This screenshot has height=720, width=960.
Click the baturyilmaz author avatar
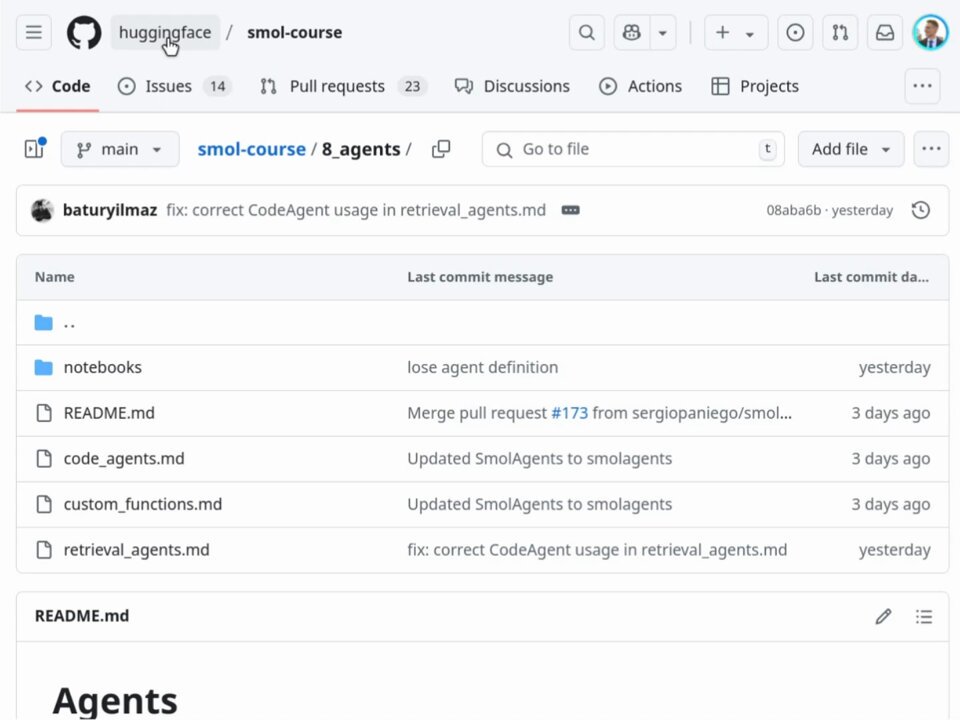coord(42,210)
